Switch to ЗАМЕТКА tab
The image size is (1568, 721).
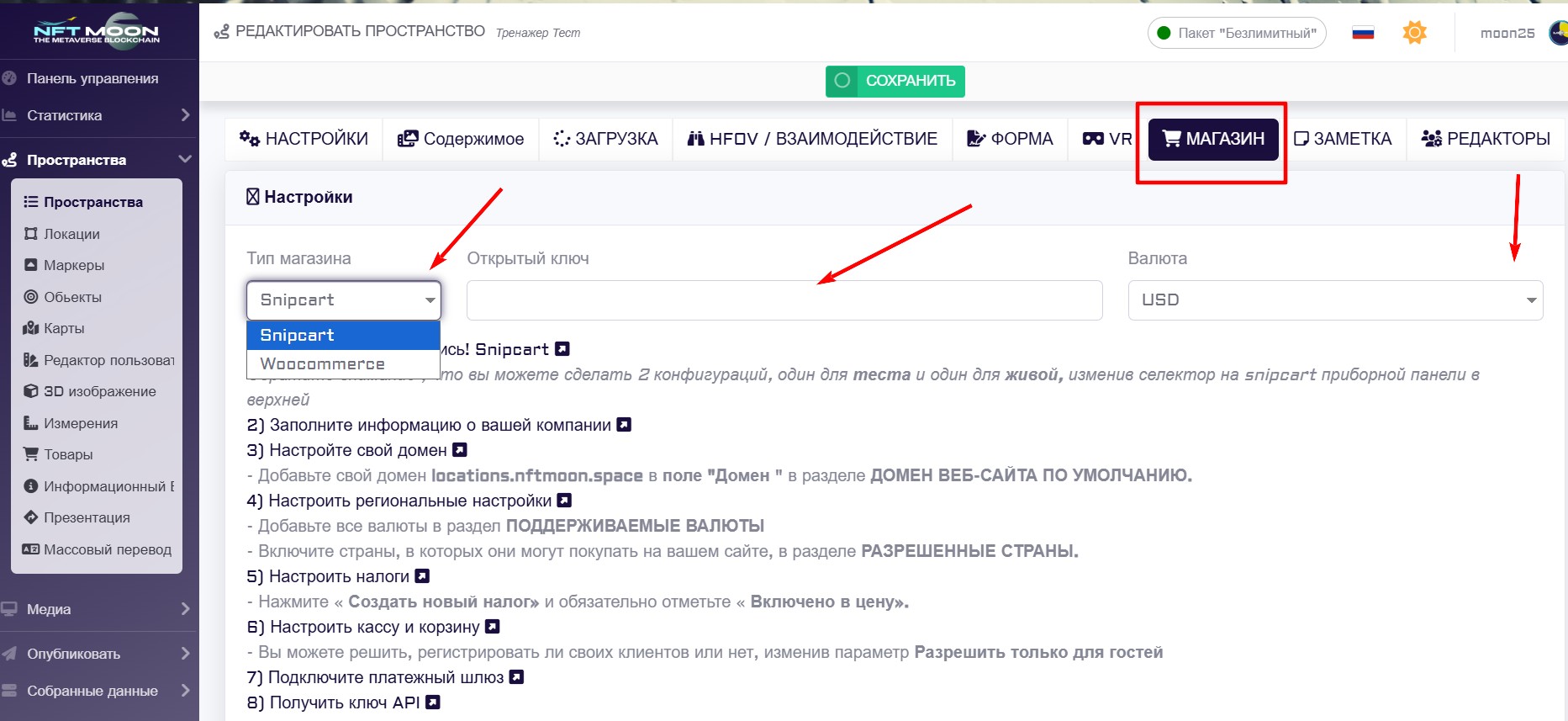[x=1343, y=139]
